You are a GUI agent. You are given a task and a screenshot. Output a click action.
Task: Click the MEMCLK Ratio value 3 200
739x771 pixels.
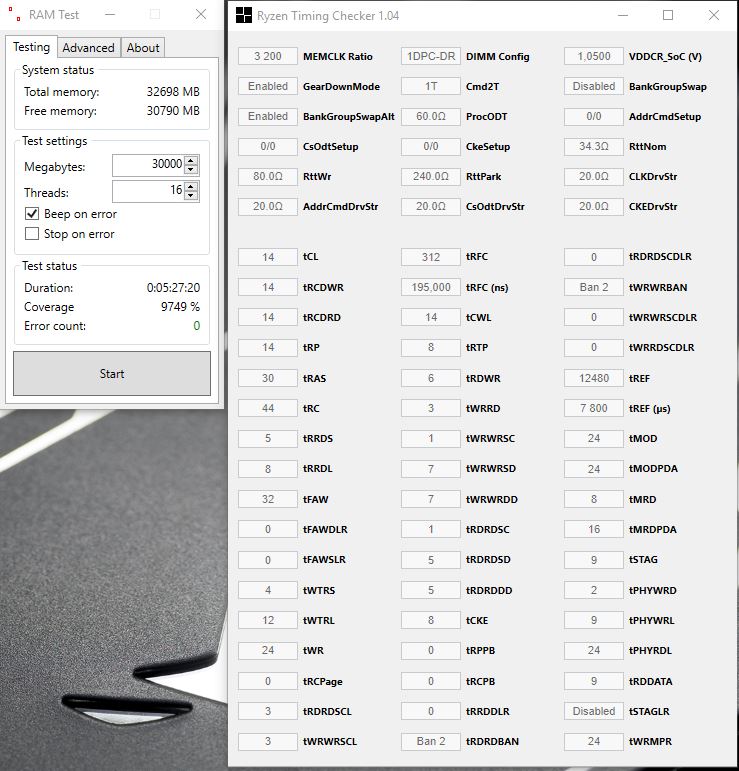click(268, 57)
